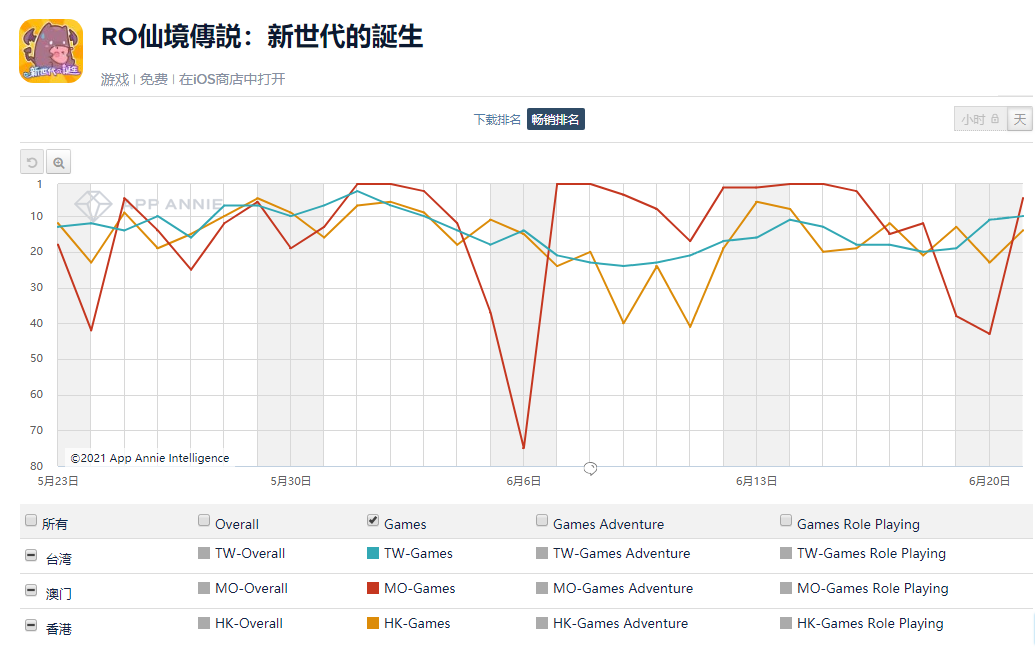Screen dimensions: 1035x653
Task: Click the 游戏 category link
Action: [115, 79]
